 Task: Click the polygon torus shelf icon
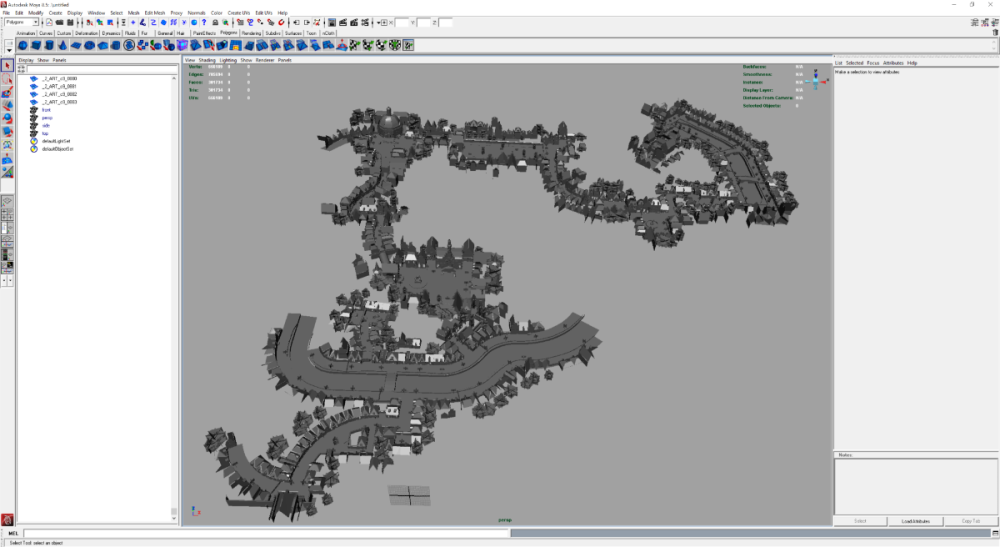click(89, 45)
